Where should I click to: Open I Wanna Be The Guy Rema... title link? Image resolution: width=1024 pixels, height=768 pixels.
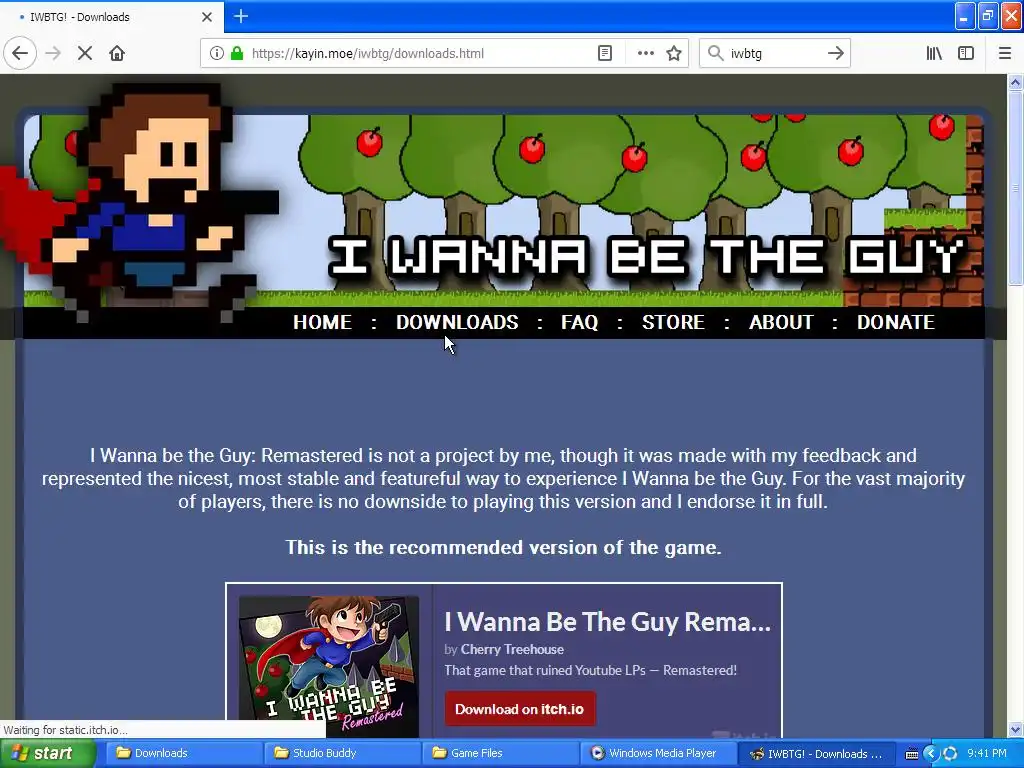[607, 622]
